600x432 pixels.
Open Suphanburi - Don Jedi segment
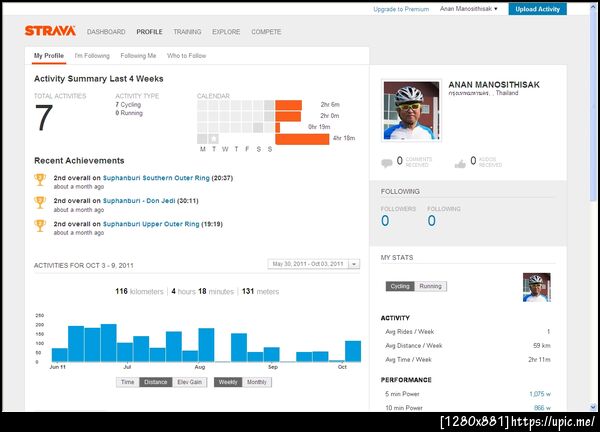click(x=139, y=201)
